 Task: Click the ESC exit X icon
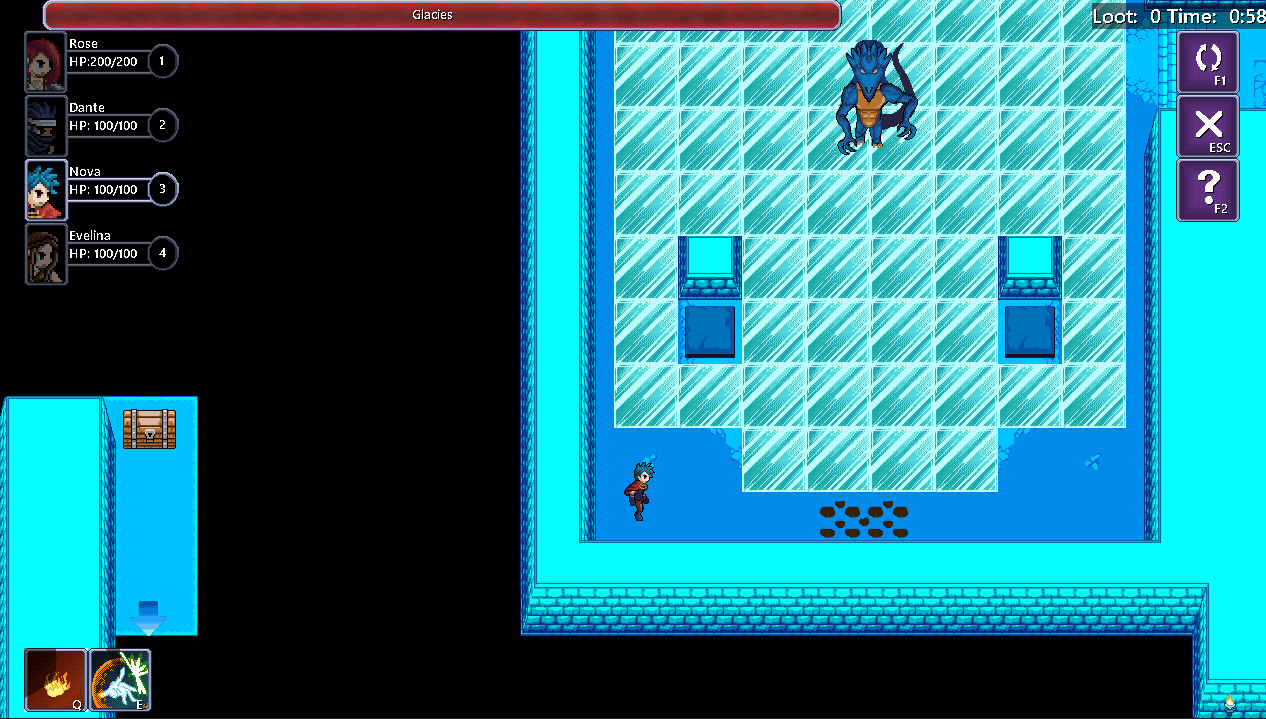(1207, 126)
